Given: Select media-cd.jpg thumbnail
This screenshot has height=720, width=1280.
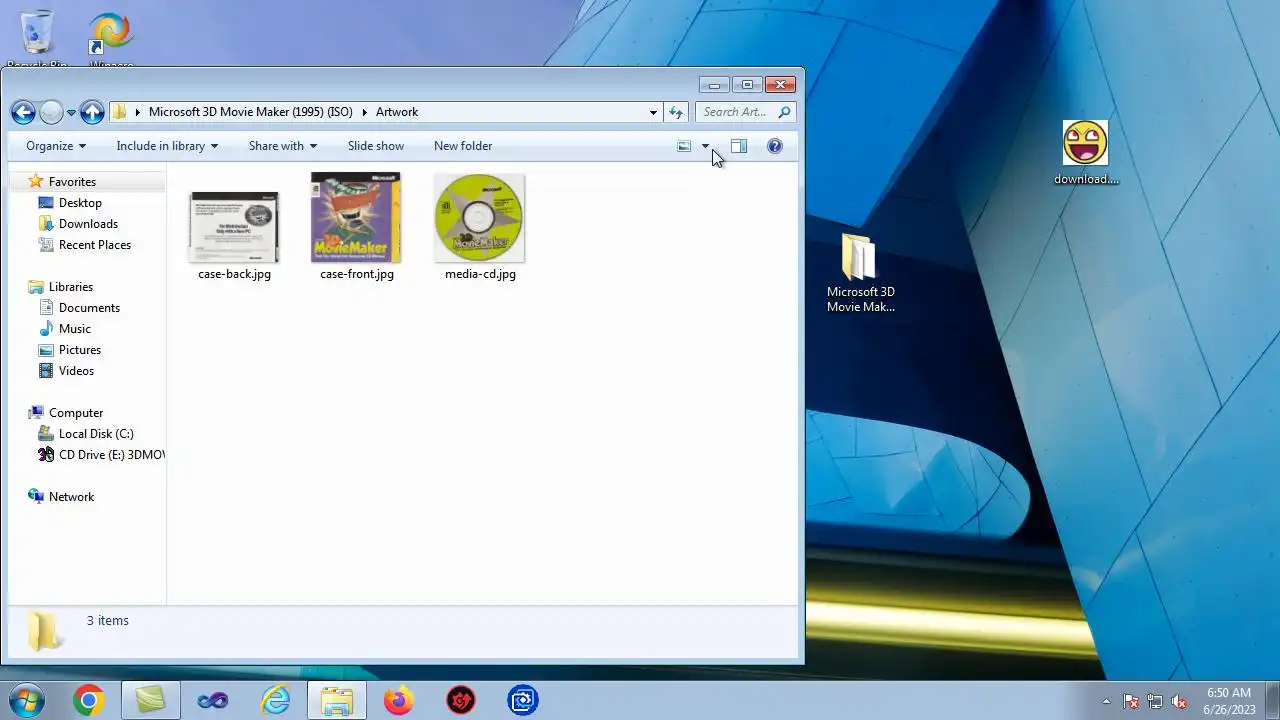Looking at the screenshot, I should pyautogui.click(x=479, y=218).
